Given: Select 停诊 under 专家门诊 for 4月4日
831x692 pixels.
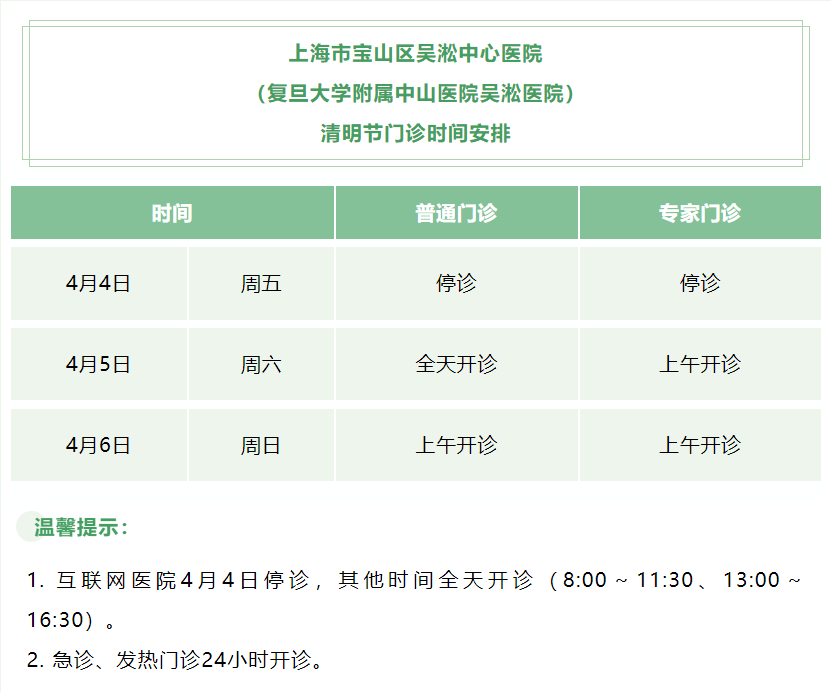Looking at the screenshot, I should click(x=700, y=283).
